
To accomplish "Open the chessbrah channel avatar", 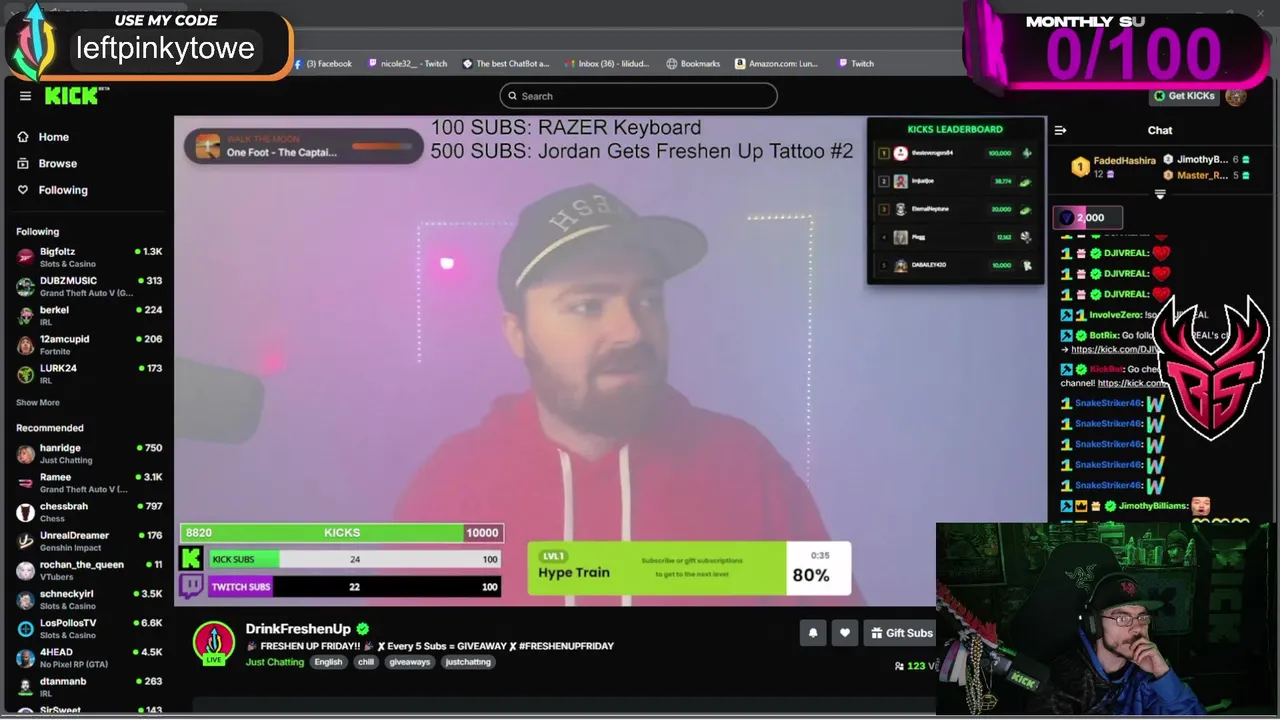I will [x=25, y=512].
